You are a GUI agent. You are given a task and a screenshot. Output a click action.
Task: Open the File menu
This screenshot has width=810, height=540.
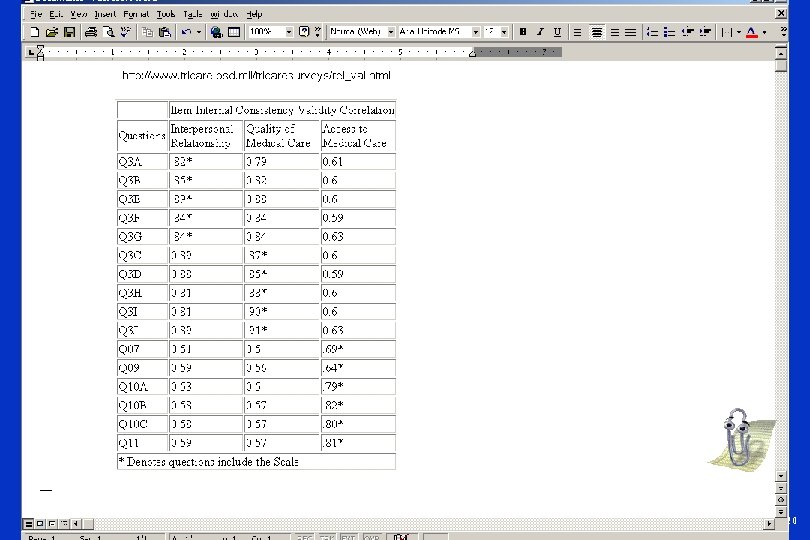36,14
